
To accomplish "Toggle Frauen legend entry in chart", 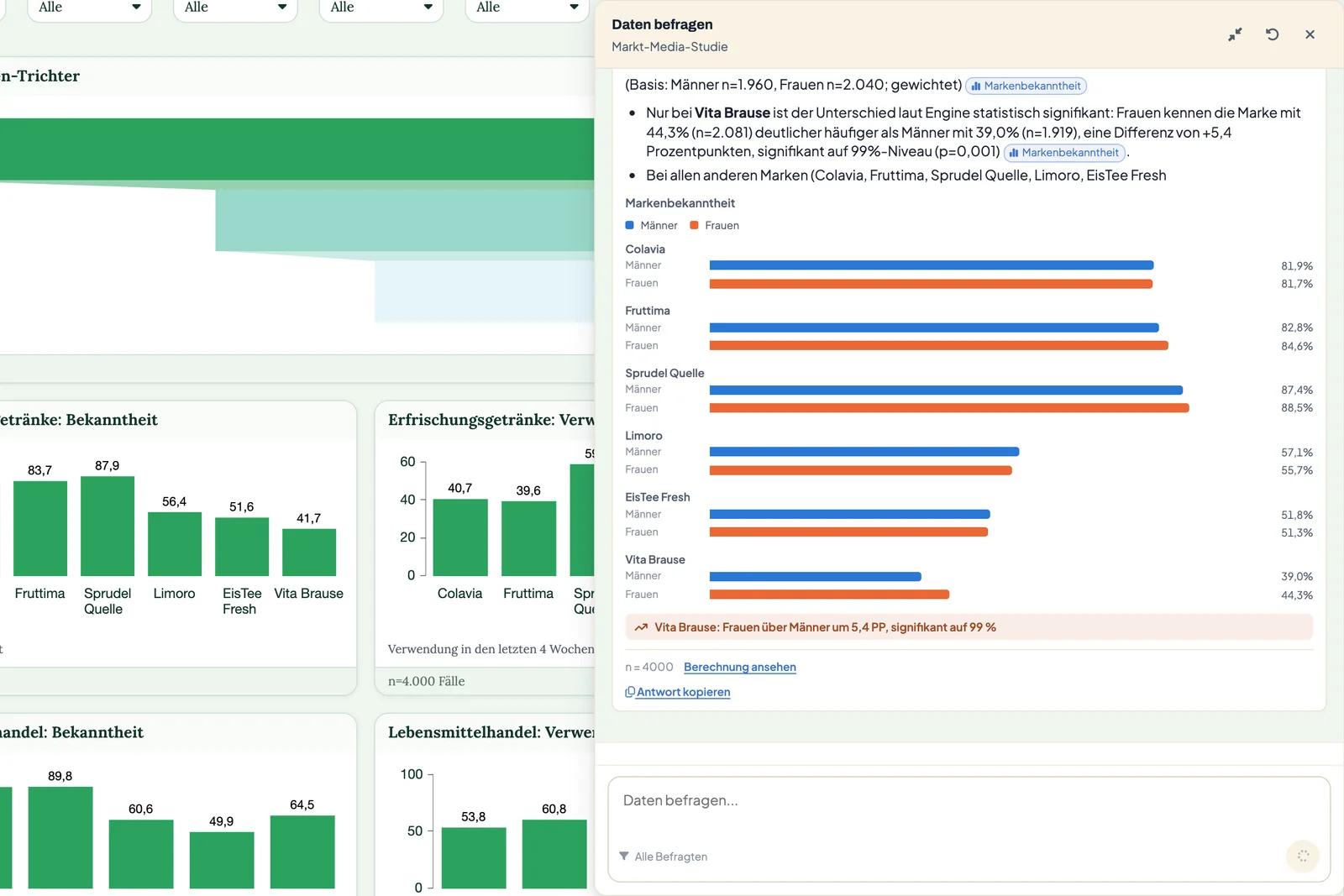I will (x=715, y=225).
